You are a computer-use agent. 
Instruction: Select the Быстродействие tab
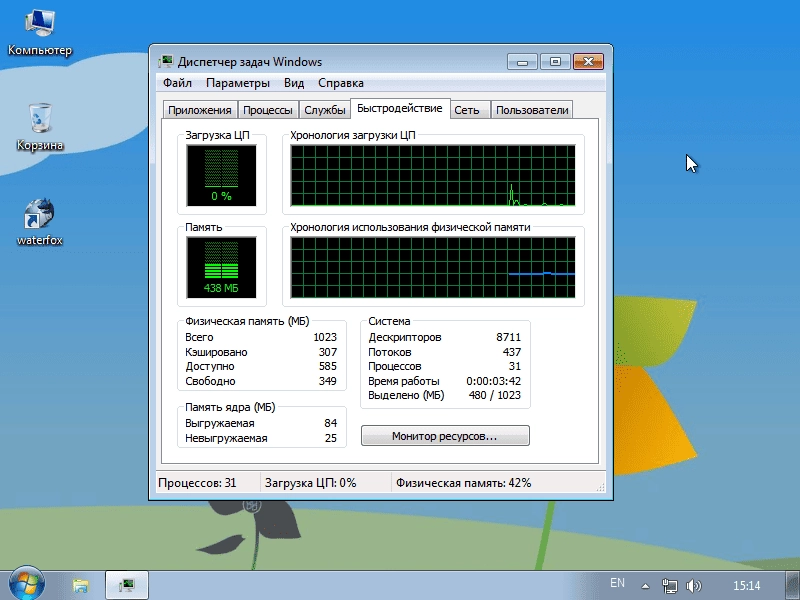399,108
